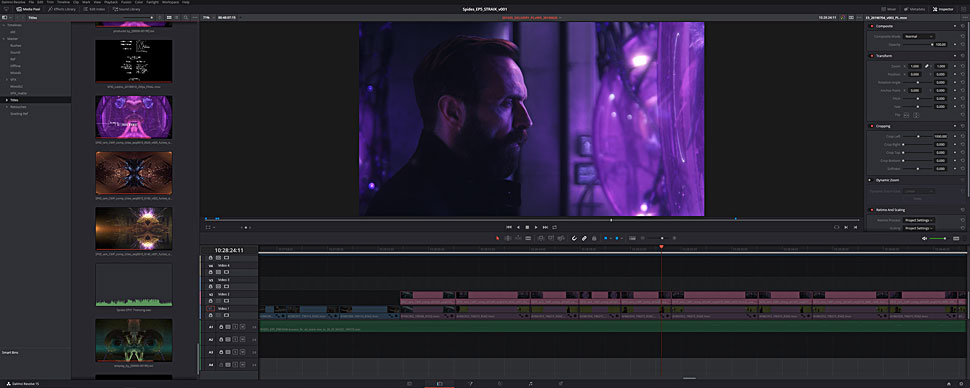Open viewer zoom percentage dropdown

[x=207, y=17]
